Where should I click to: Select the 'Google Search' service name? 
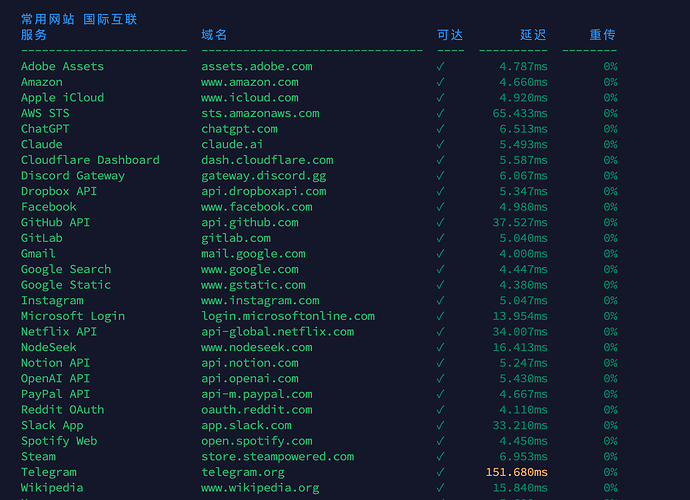[x=66, y=269]
